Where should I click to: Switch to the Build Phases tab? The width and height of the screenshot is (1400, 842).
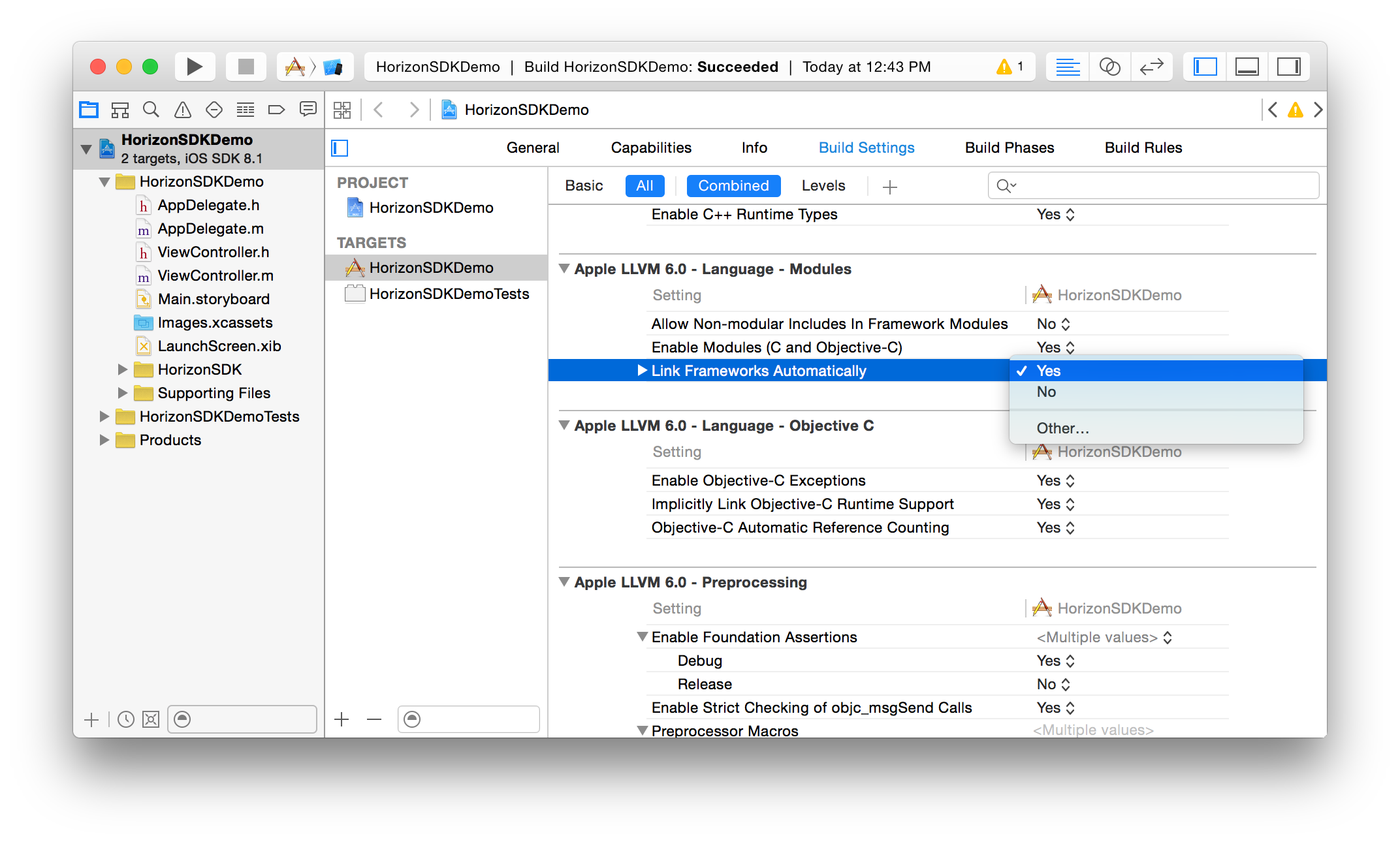[x=1010, y=148]
